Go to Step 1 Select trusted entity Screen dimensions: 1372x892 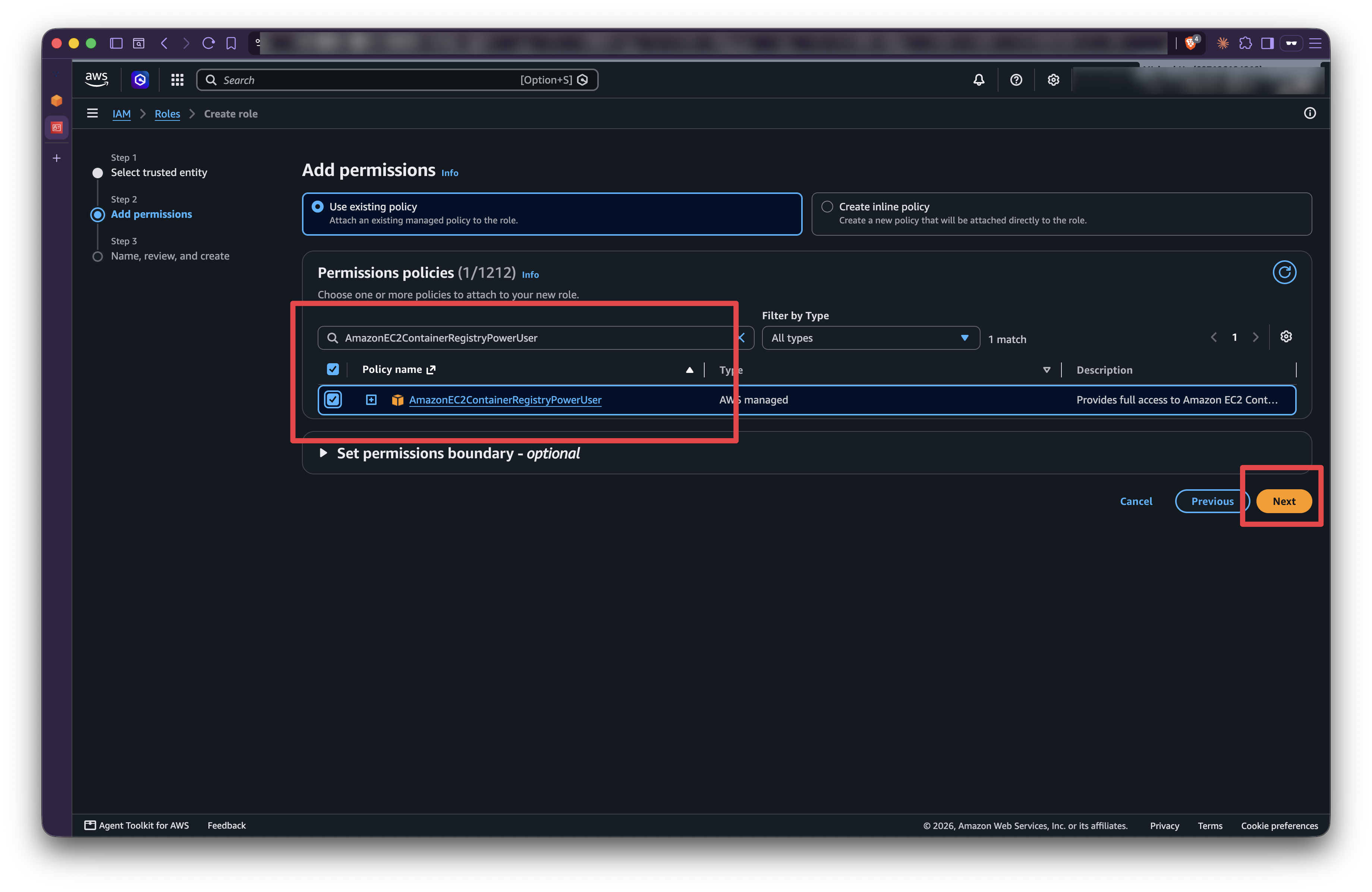158,172
